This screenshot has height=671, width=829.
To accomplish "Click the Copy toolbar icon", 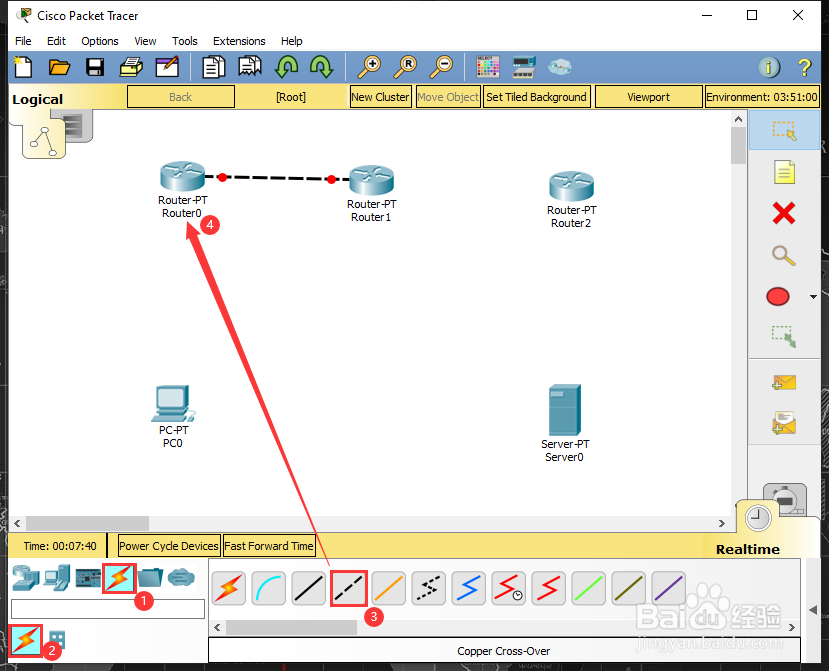I will click(214, 67).
